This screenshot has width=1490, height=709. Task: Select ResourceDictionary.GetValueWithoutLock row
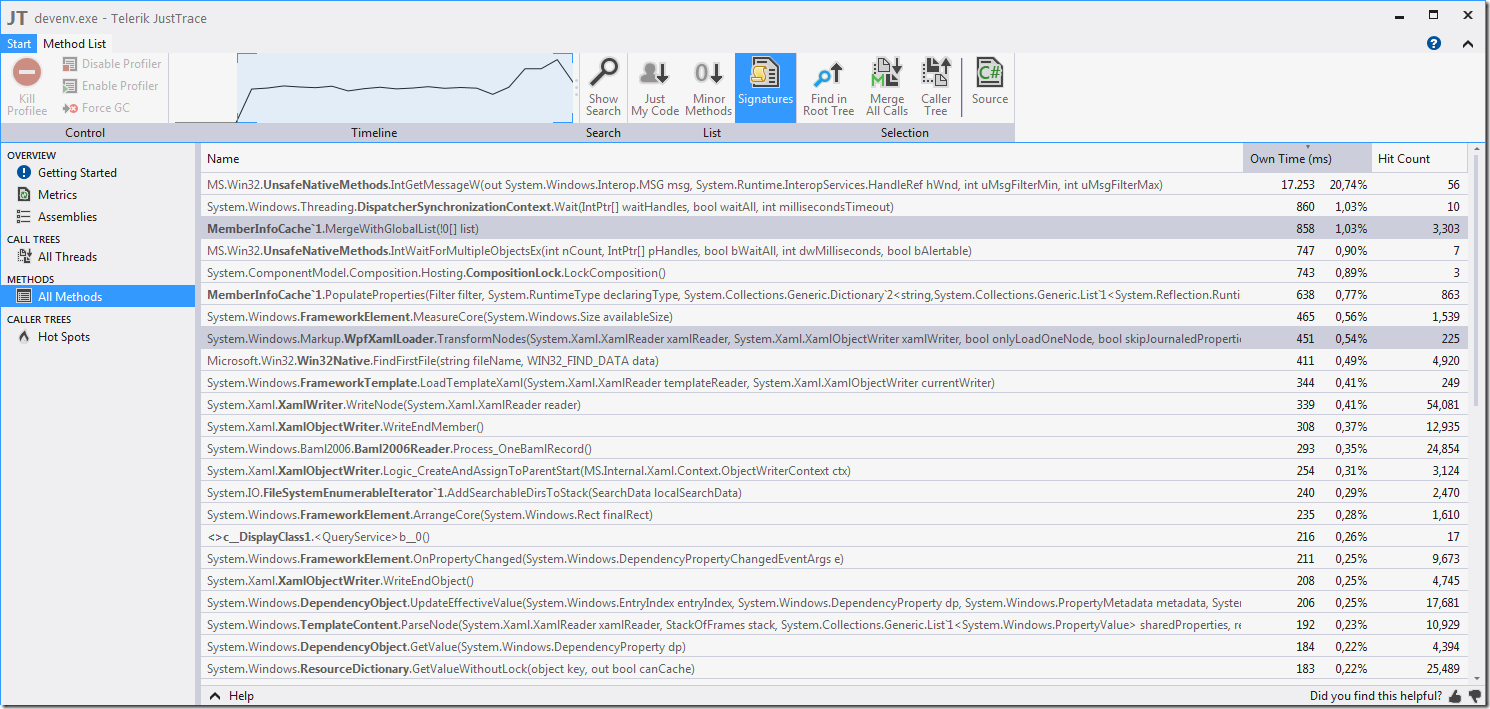coord(835,669)
